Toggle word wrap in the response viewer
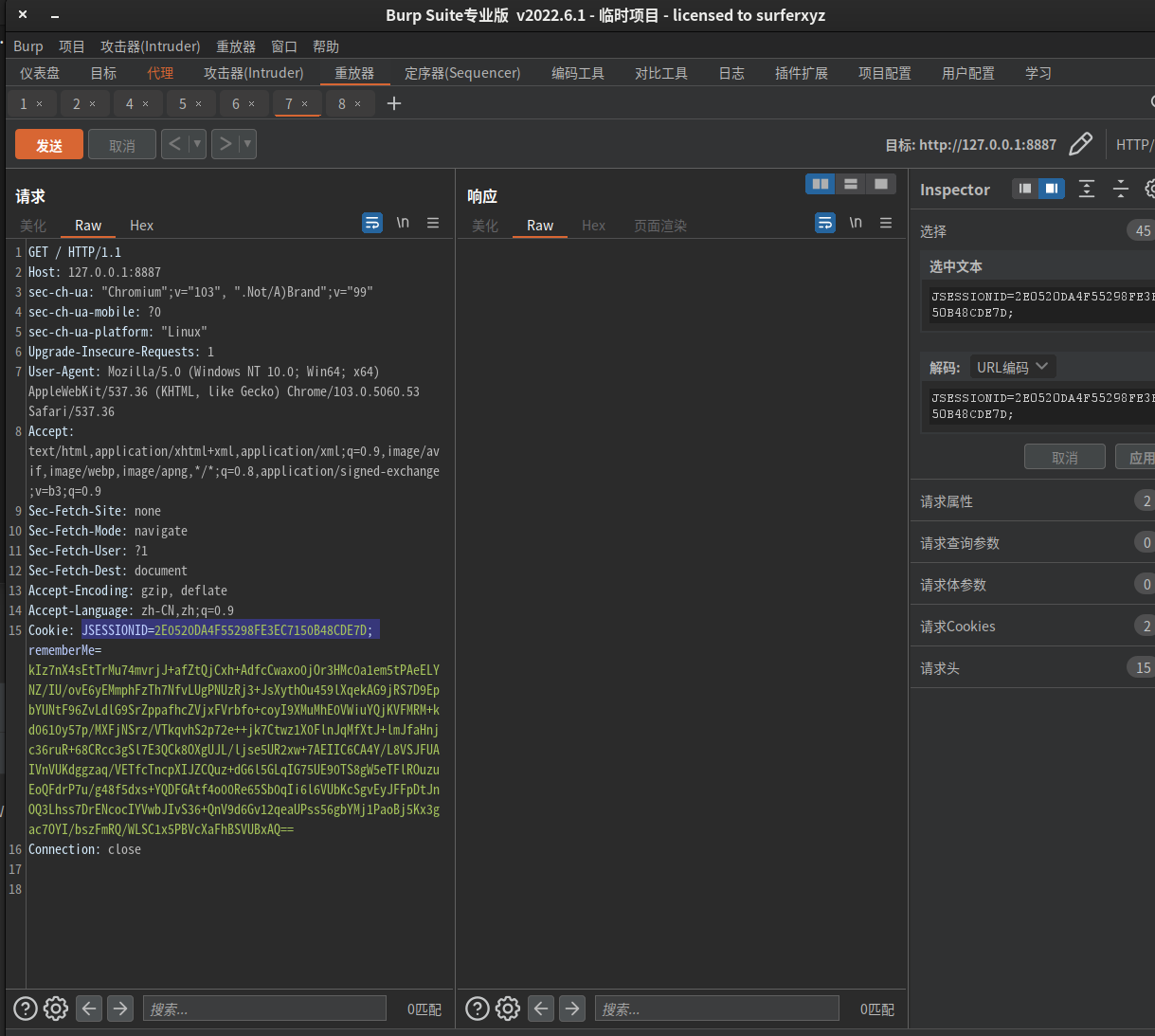 825,223
